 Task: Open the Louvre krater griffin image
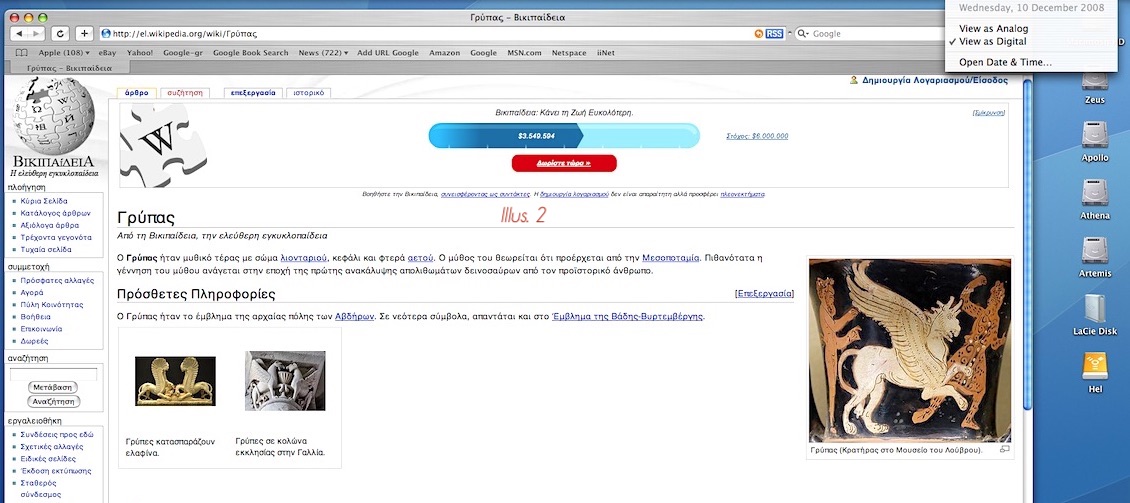click(909, 351)
